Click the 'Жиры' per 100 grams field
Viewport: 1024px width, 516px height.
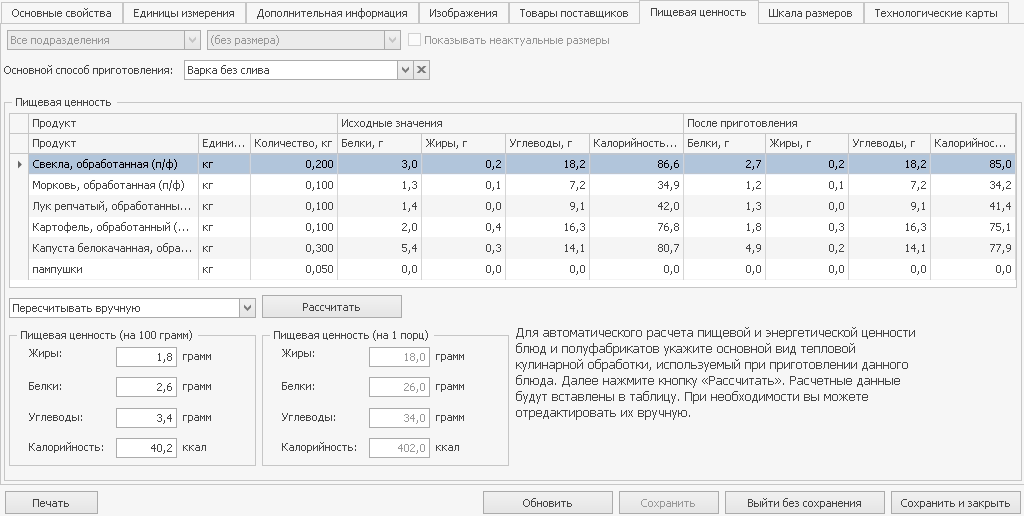tap(146, 357)
